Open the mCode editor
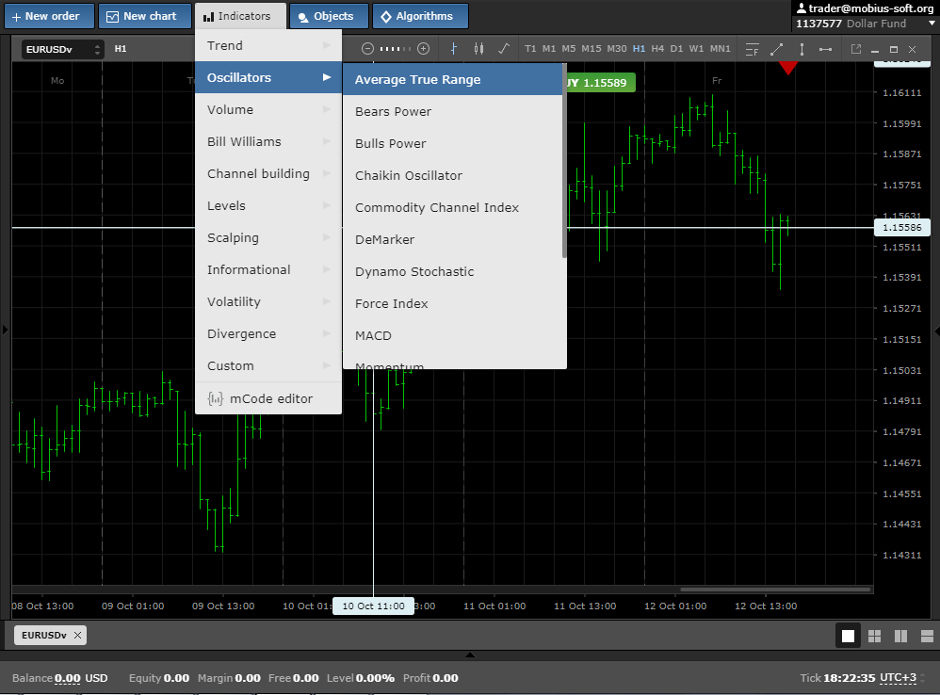 pyautogui.click(x=268, y=399)
